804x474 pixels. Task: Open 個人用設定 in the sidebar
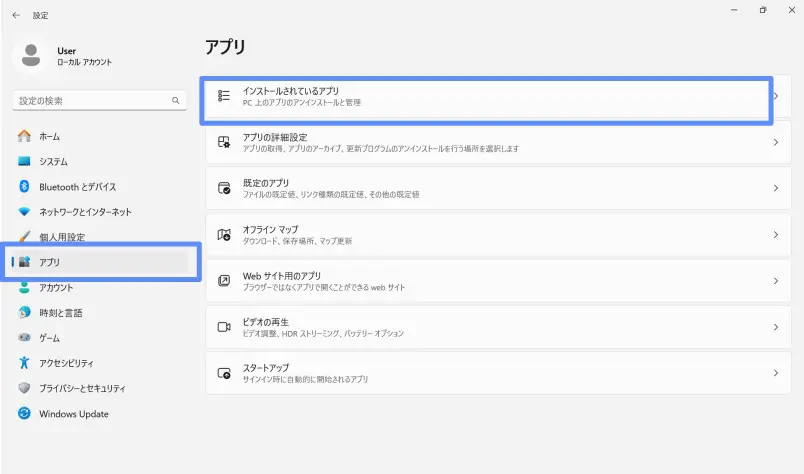[x=100, y=236]
